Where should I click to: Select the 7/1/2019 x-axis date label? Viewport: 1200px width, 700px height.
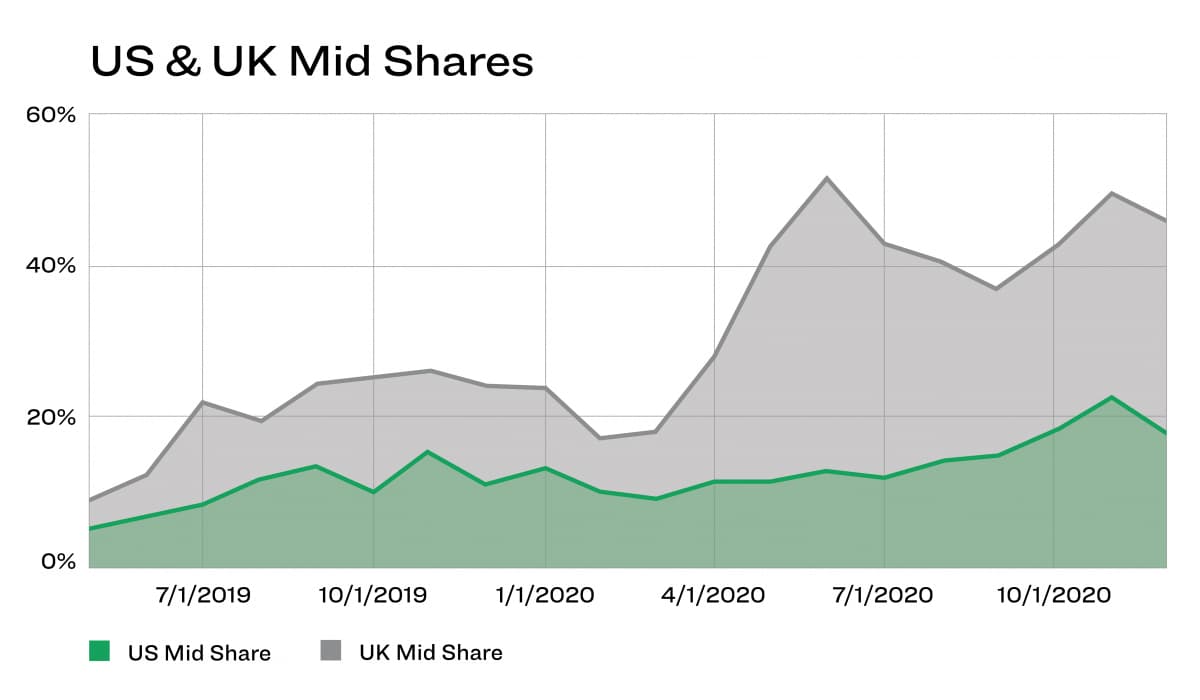pyautogui.click(x=203, y=596)
